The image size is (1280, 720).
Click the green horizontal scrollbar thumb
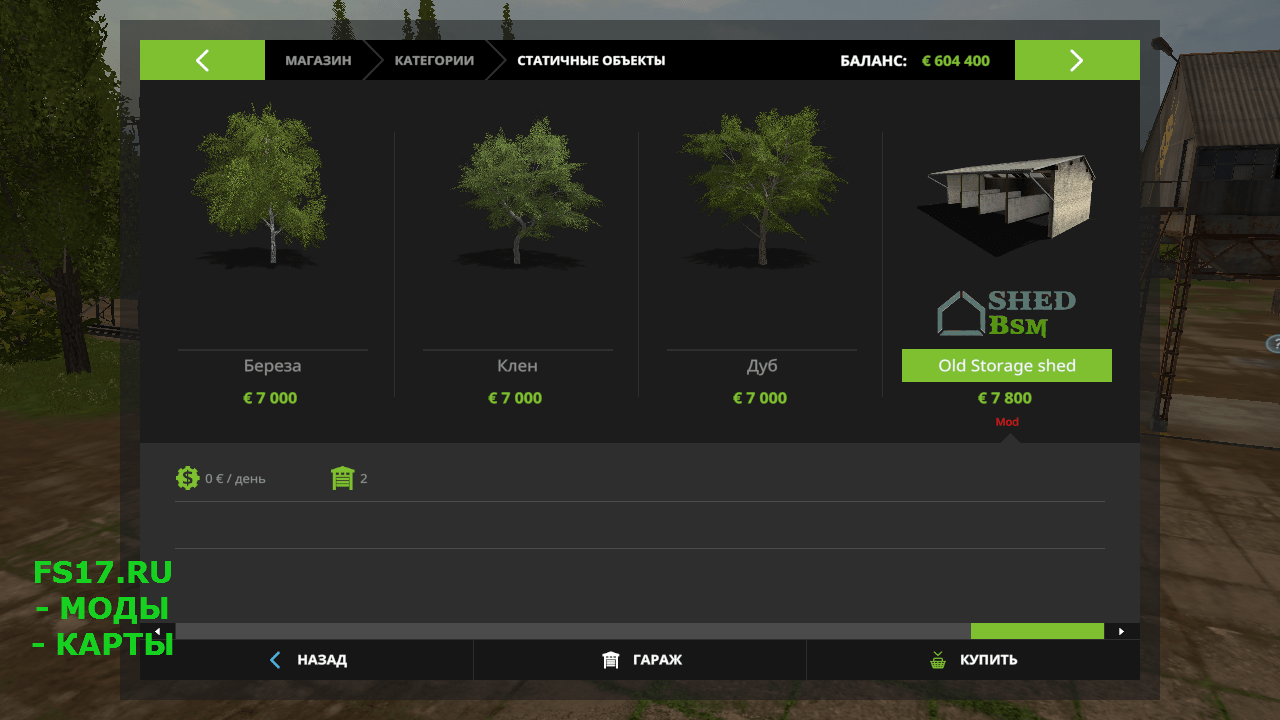coord(1037,631)
